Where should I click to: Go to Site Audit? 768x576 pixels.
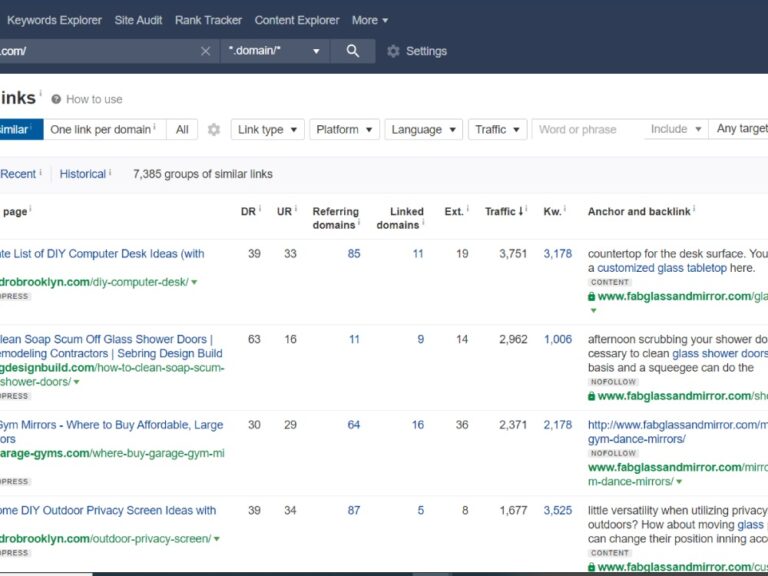(138, 20)
